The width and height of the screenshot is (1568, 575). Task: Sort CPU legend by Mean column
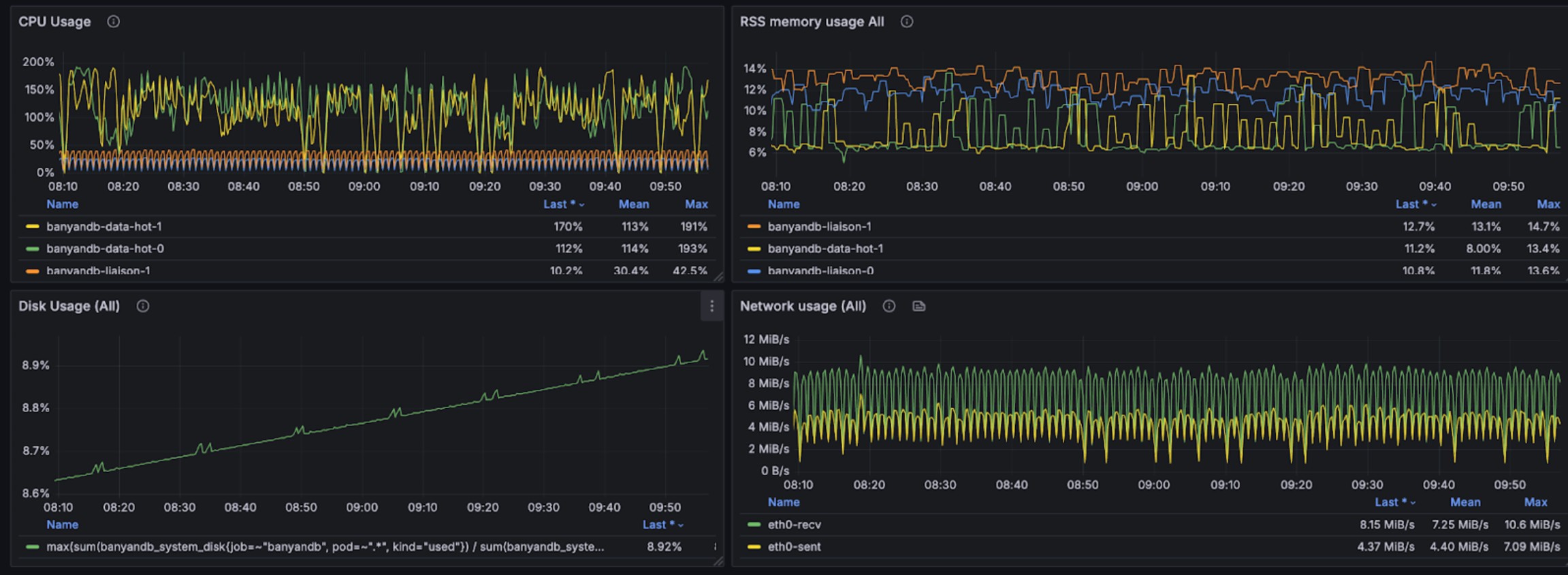tap(633, 204)
